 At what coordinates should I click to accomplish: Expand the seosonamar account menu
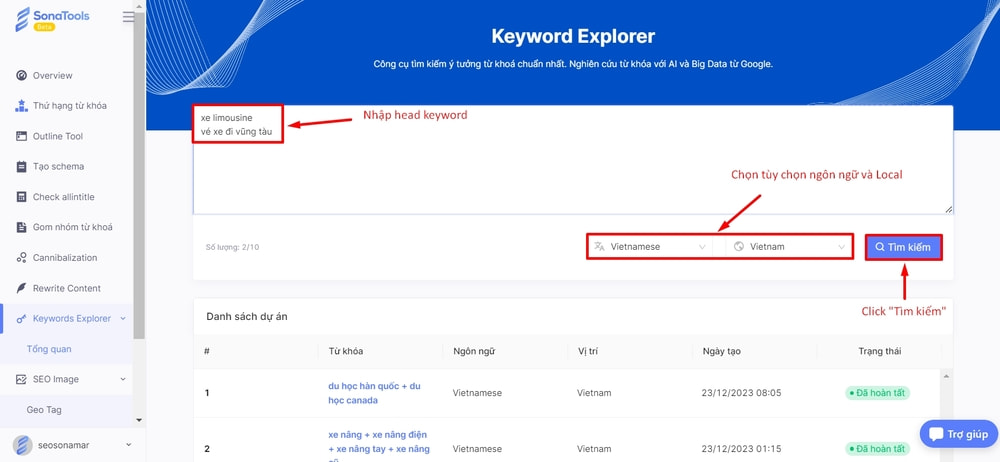pos(128,445)
